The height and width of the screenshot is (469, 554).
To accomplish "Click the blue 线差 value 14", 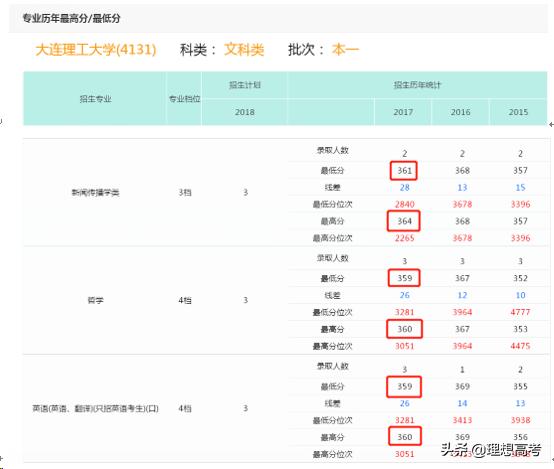I will pos(462,403).
